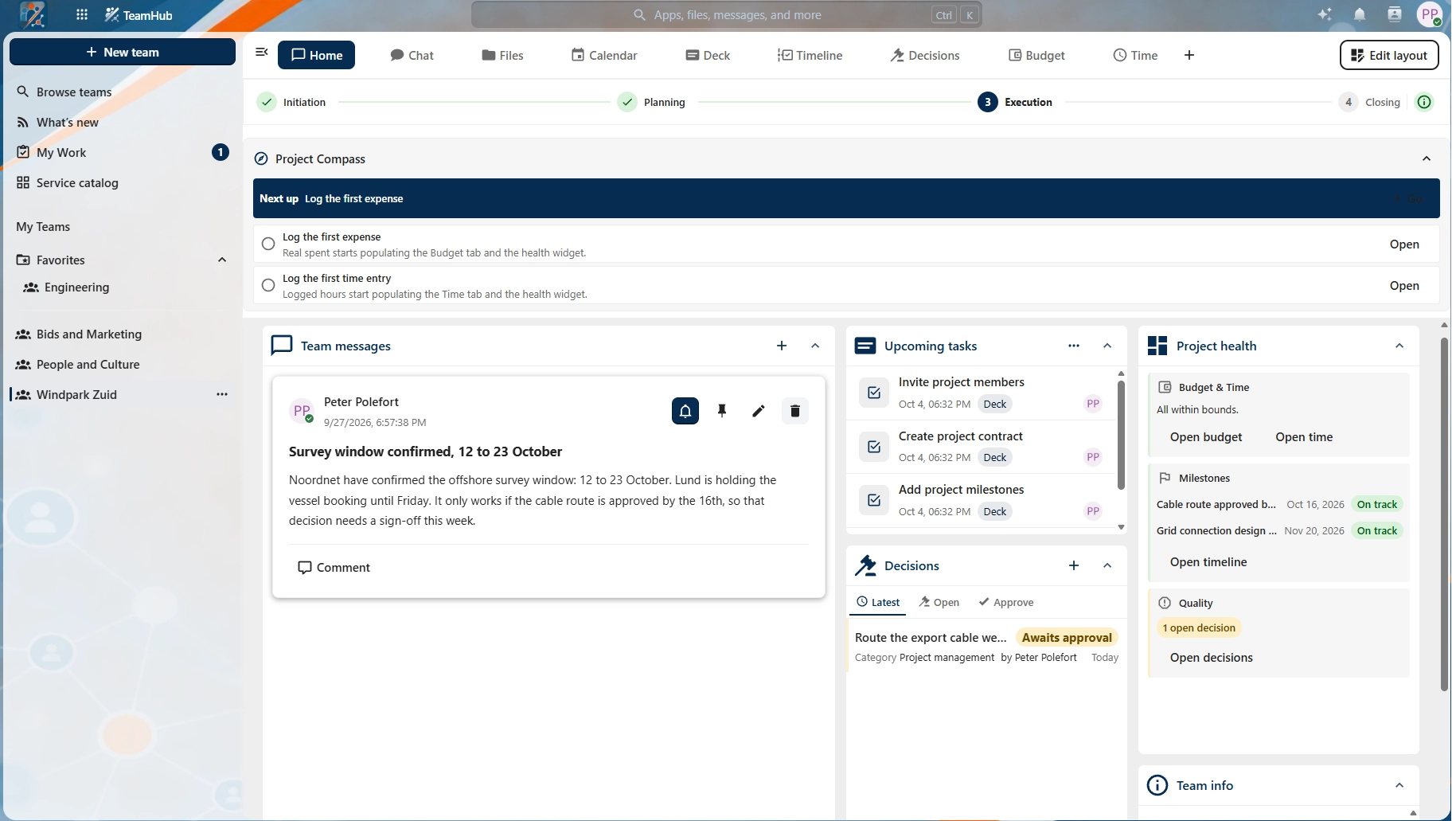Screen dimensions: 1456x821
Task: Edit the Survey window message
Action: [x=759, y=411]
